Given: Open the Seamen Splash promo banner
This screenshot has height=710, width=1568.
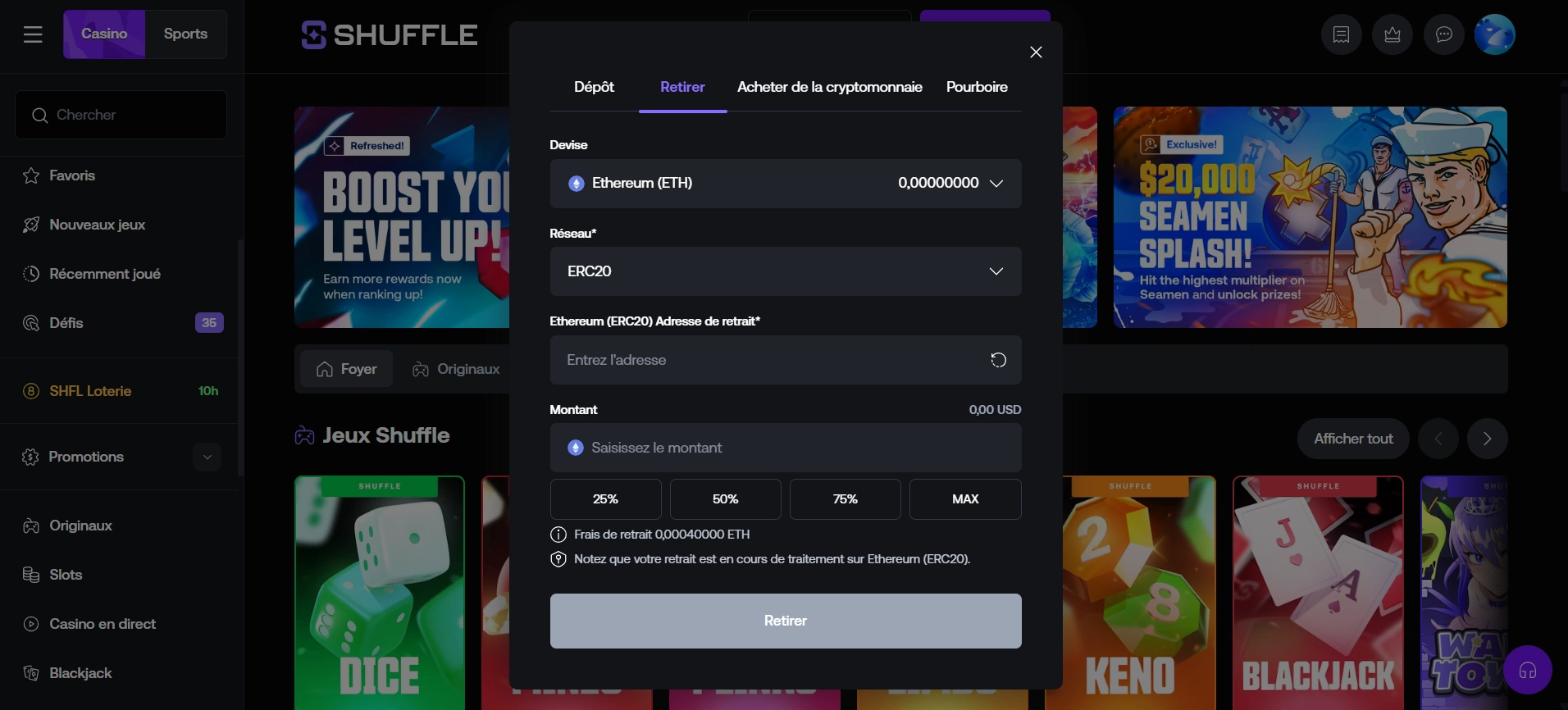Looking at the screenshot, I should coord(1310,217).
